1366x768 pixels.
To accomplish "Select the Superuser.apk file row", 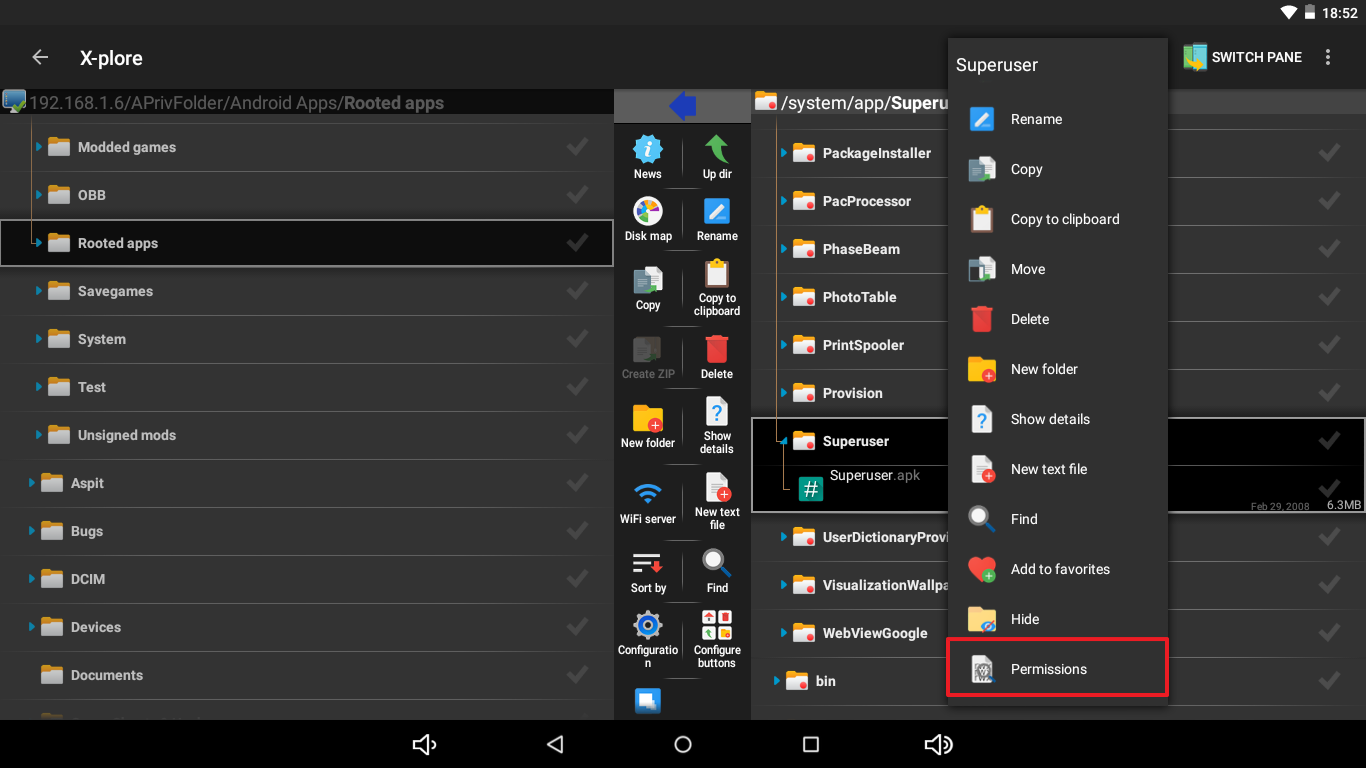I will (x=1058, y=489).
